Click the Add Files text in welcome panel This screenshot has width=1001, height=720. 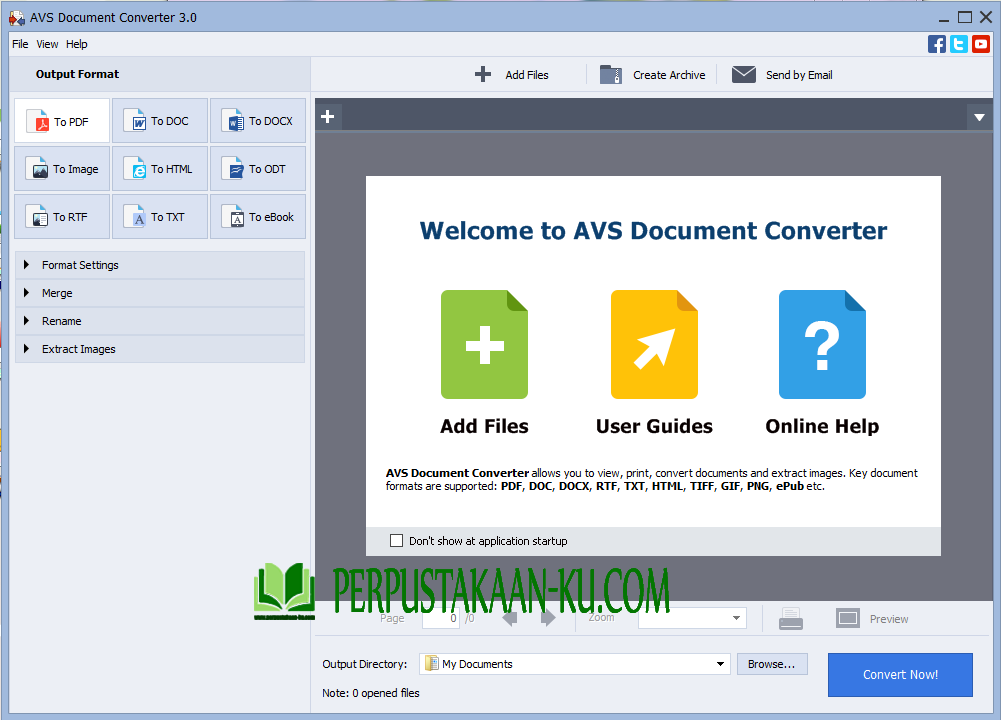click(x=485, y=426)
